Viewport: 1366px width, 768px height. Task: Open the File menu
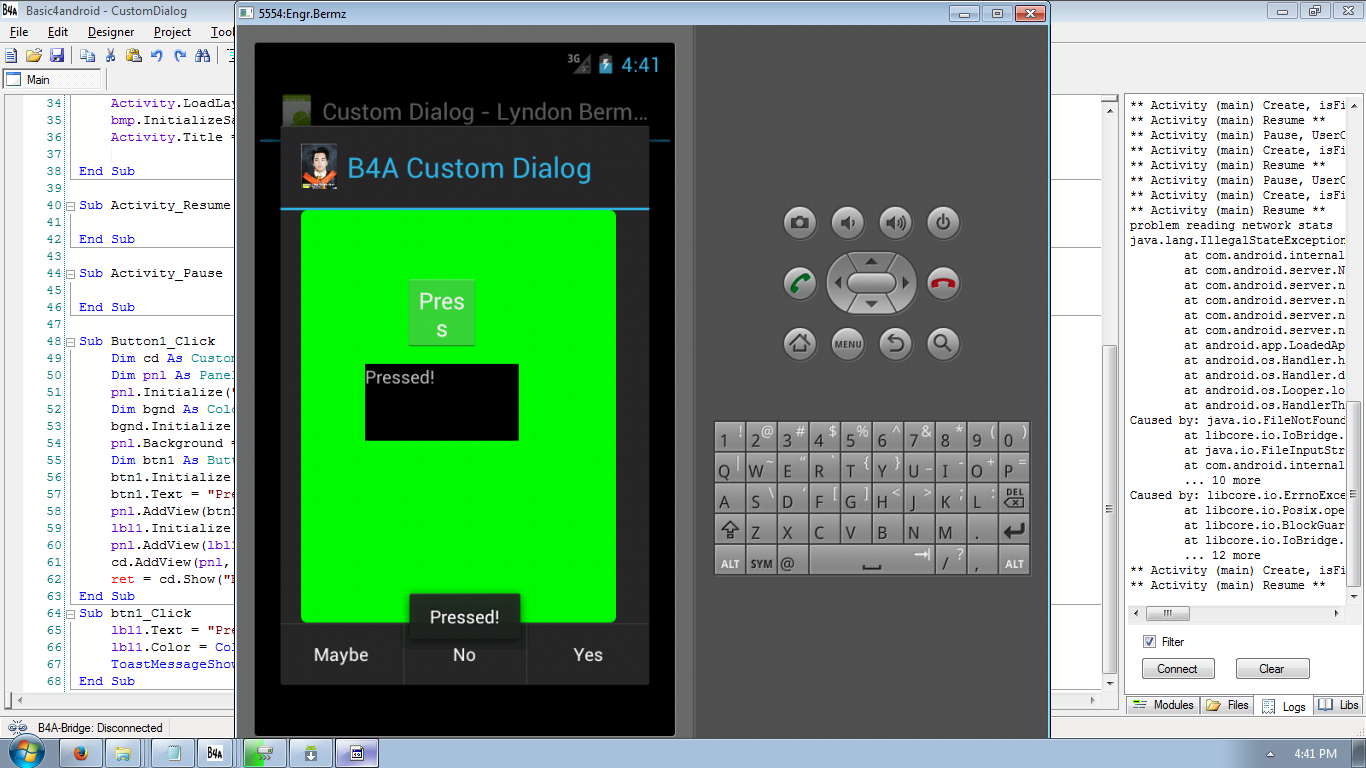(19, 32)
